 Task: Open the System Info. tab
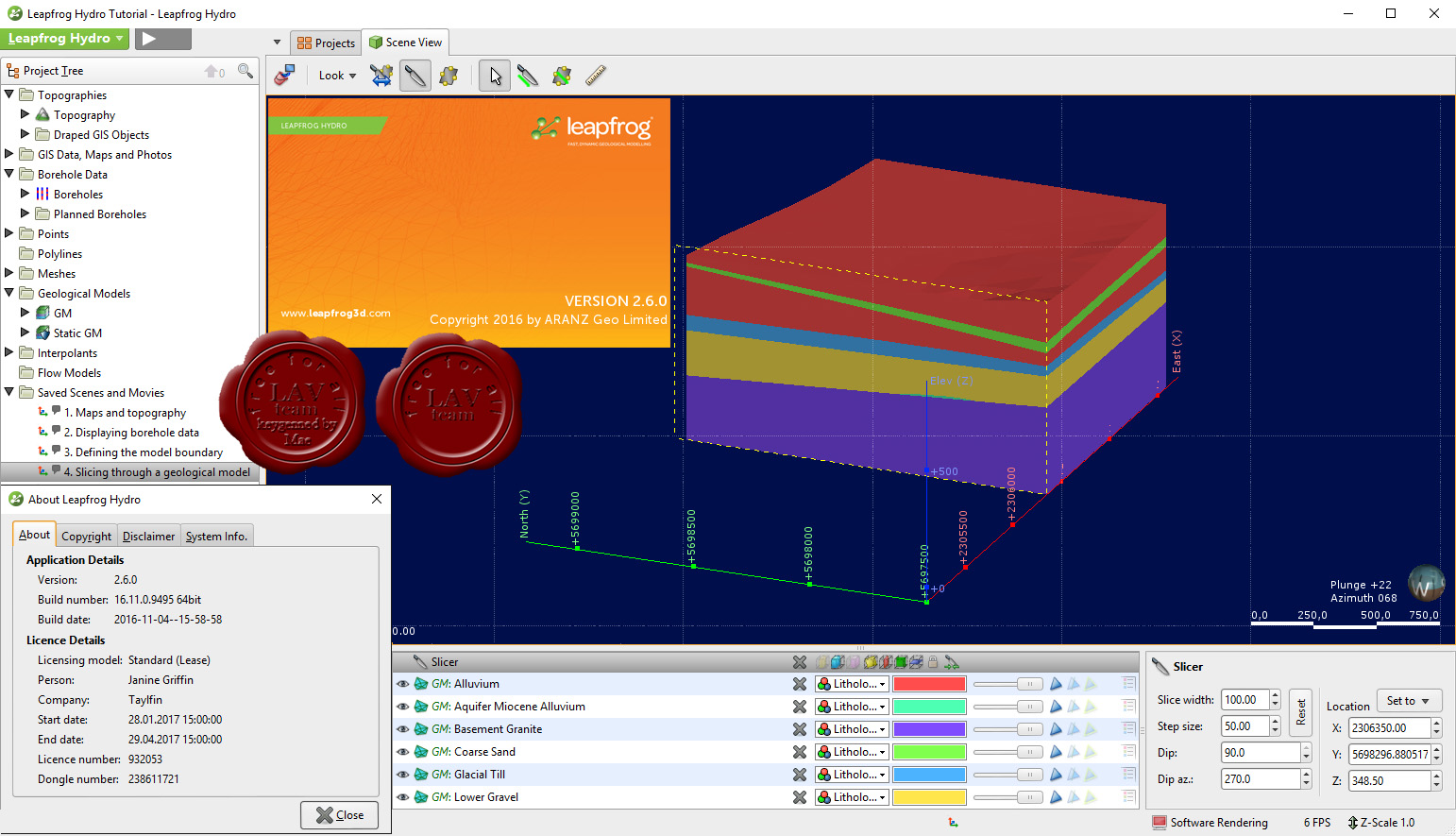pos(216,537)
